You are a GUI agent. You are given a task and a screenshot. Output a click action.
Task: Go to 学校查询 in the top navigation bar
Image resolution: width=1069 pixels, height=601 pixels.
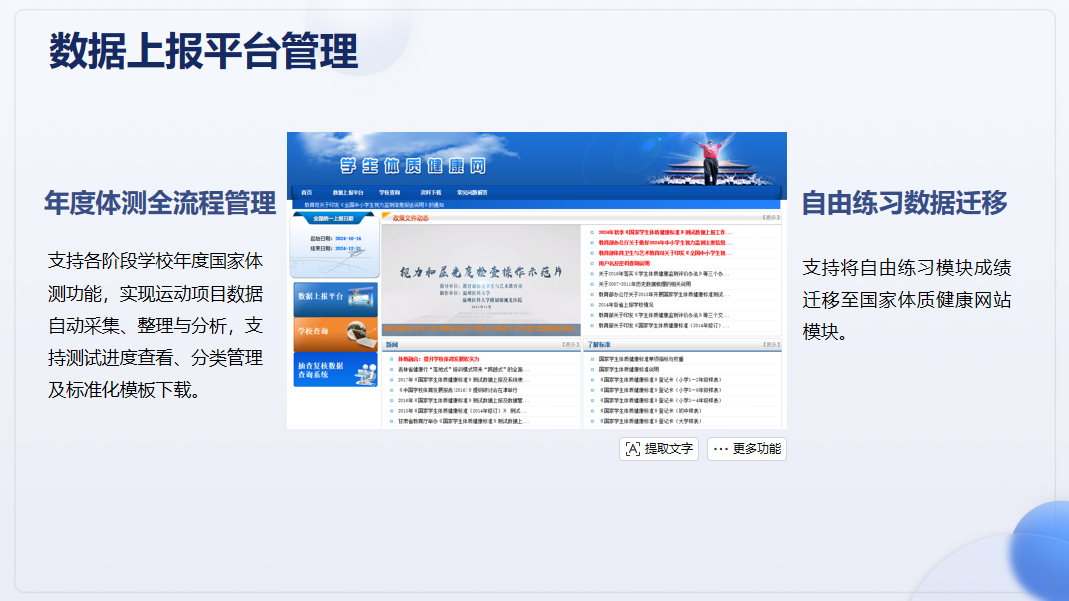[x=389, y=193]
